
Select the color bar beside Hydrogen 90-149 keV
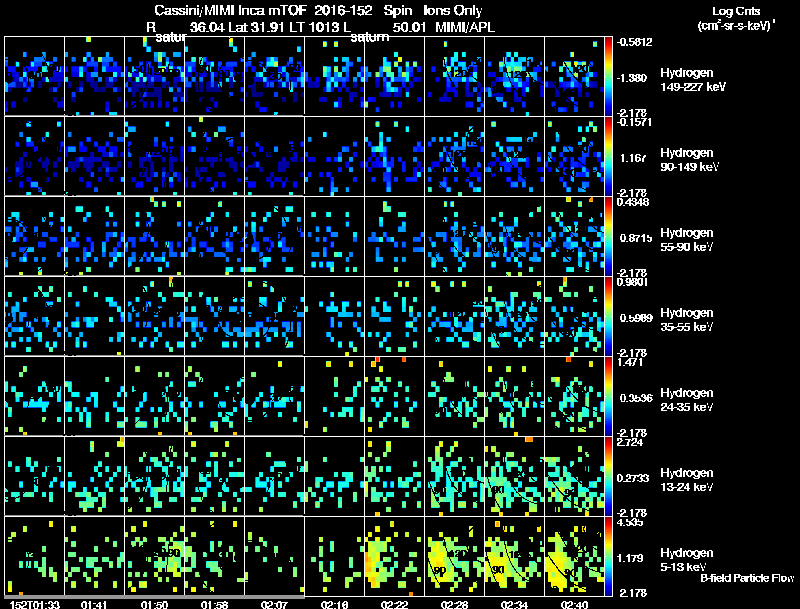[x=608, y=156]
